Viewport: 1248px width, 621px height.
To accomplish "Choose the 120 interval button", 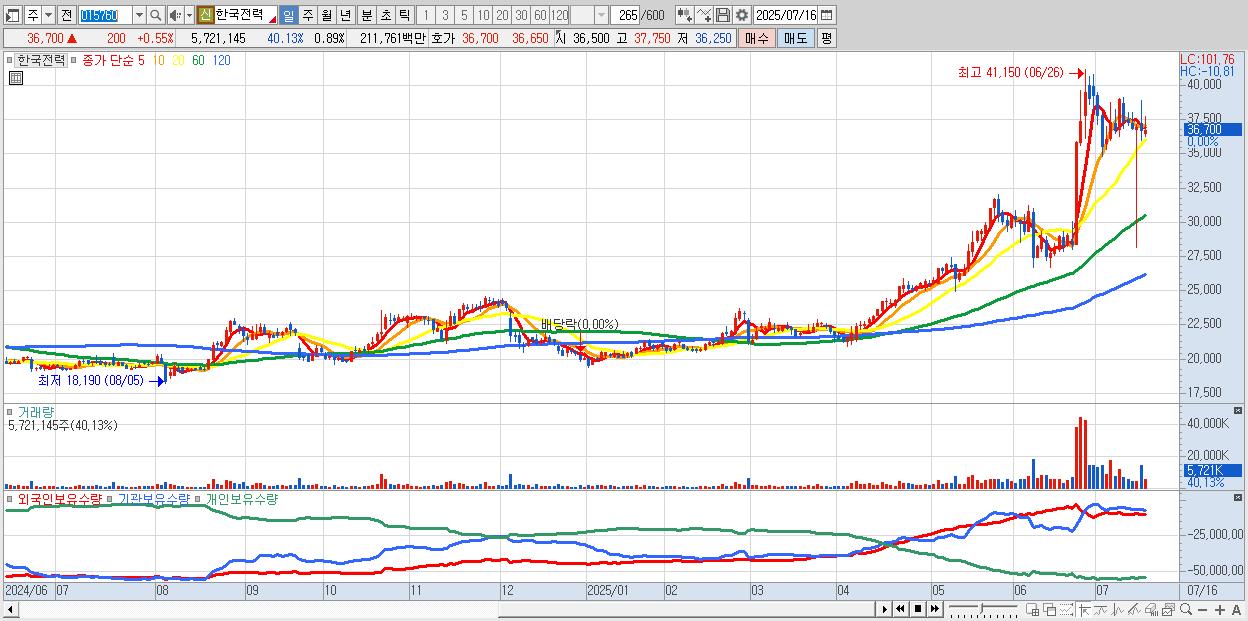I will click(559, 15).
